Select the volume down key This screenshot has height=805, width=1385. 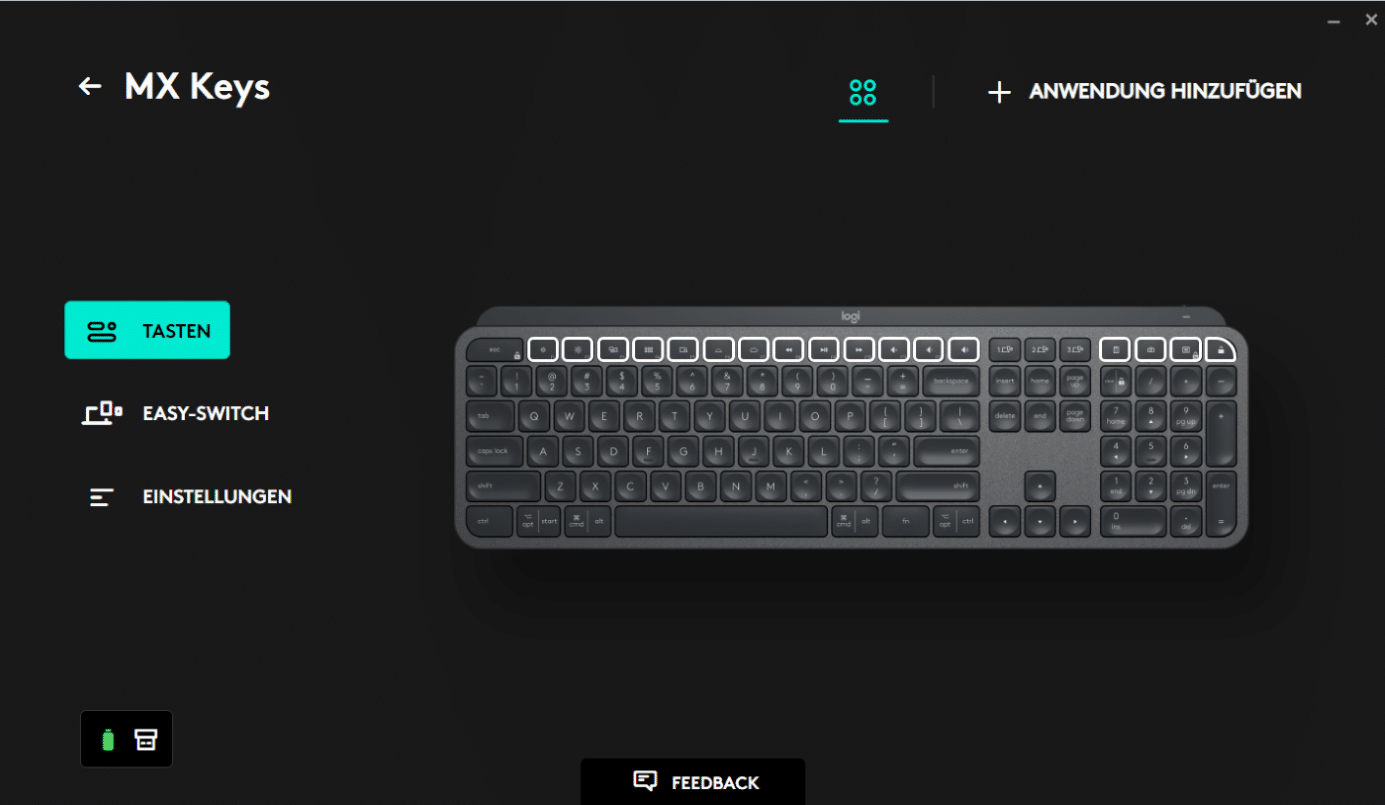[x=929, y=349]
